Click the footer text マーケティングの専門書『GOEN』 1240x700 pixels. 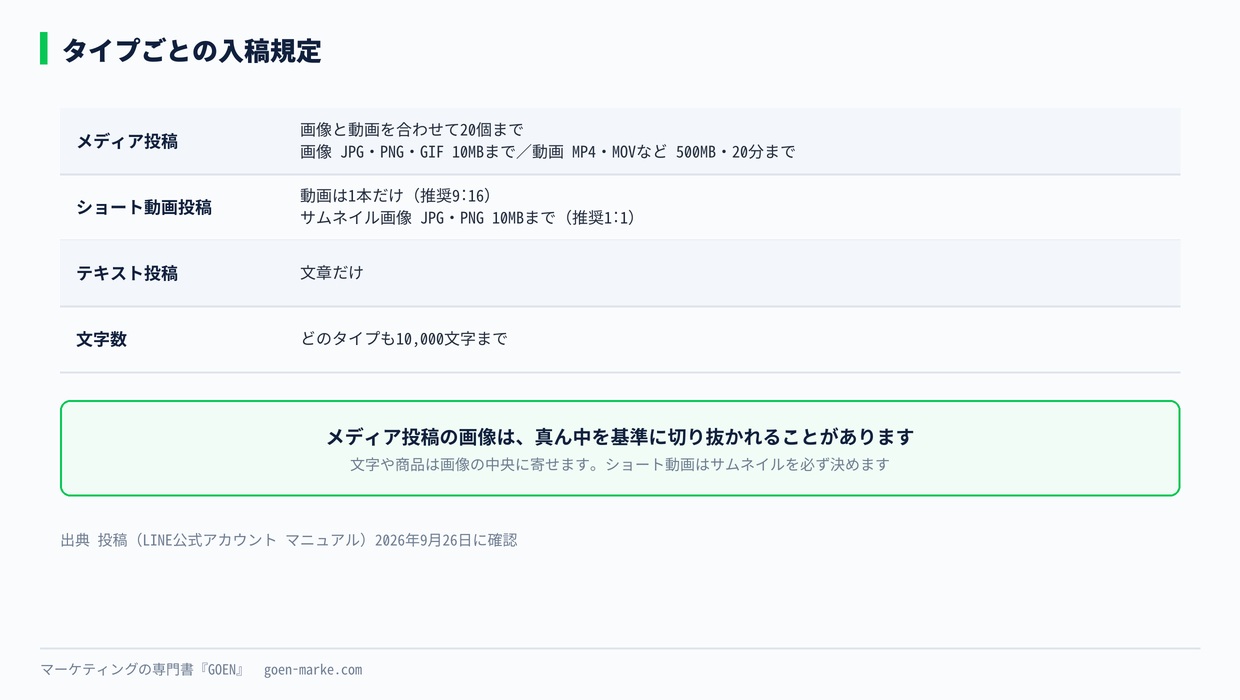tap(143, 670)
